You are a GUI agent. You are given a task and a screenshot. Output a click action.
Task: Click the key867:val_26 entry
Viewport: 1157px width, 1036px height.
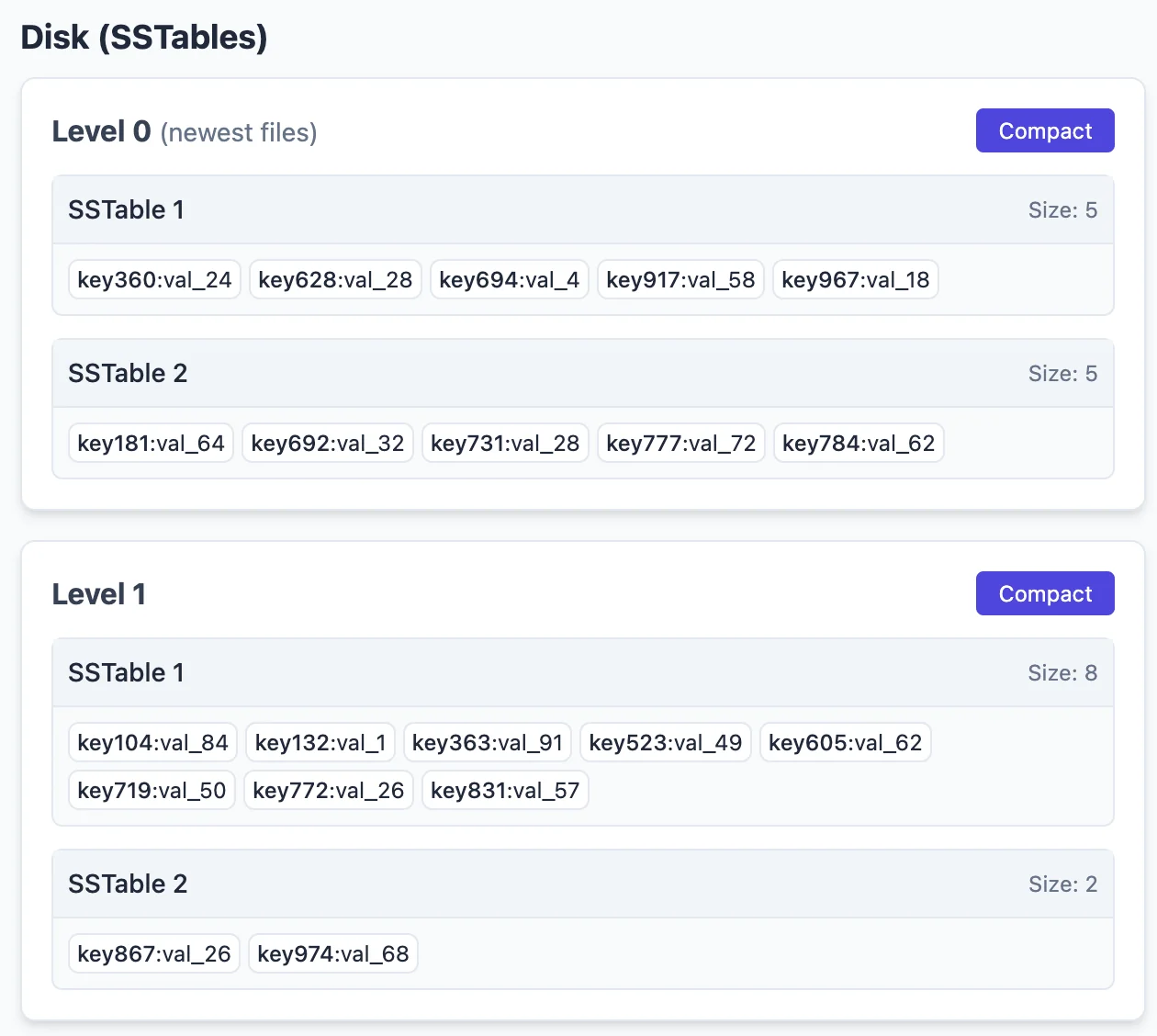click(154, 954)
